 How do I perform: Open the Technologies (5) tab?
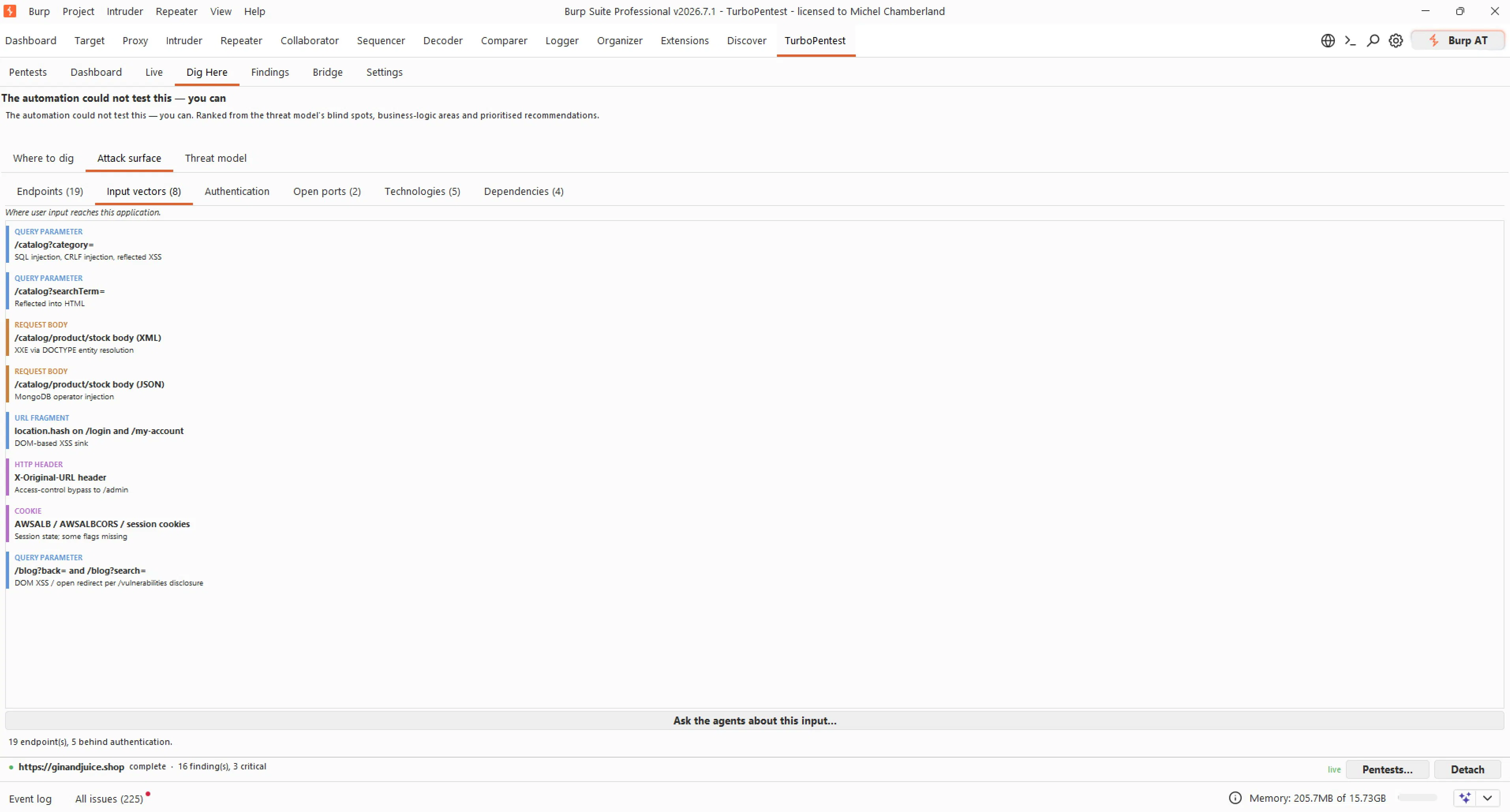[423, 191]
